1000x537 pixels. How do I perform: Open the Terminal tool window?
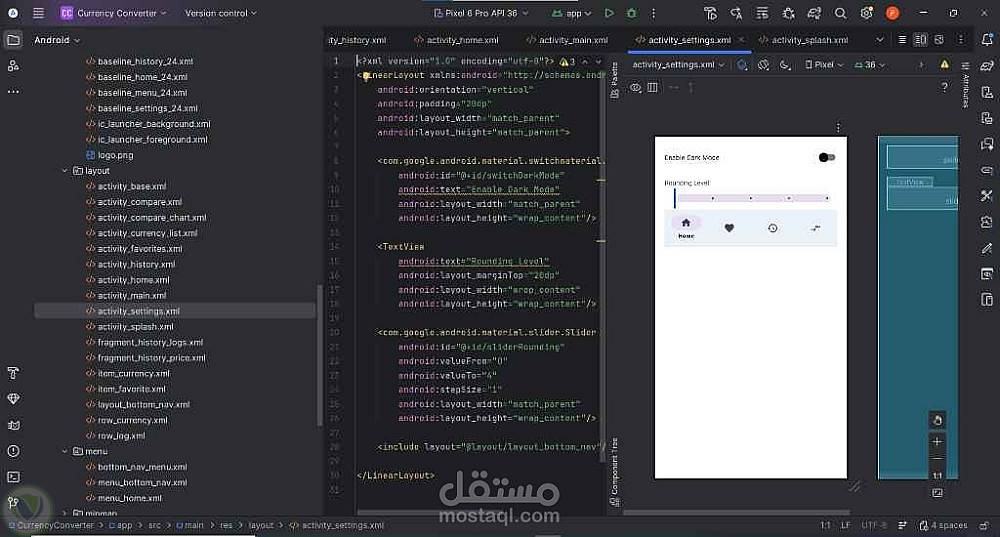(x=13, y=477)
